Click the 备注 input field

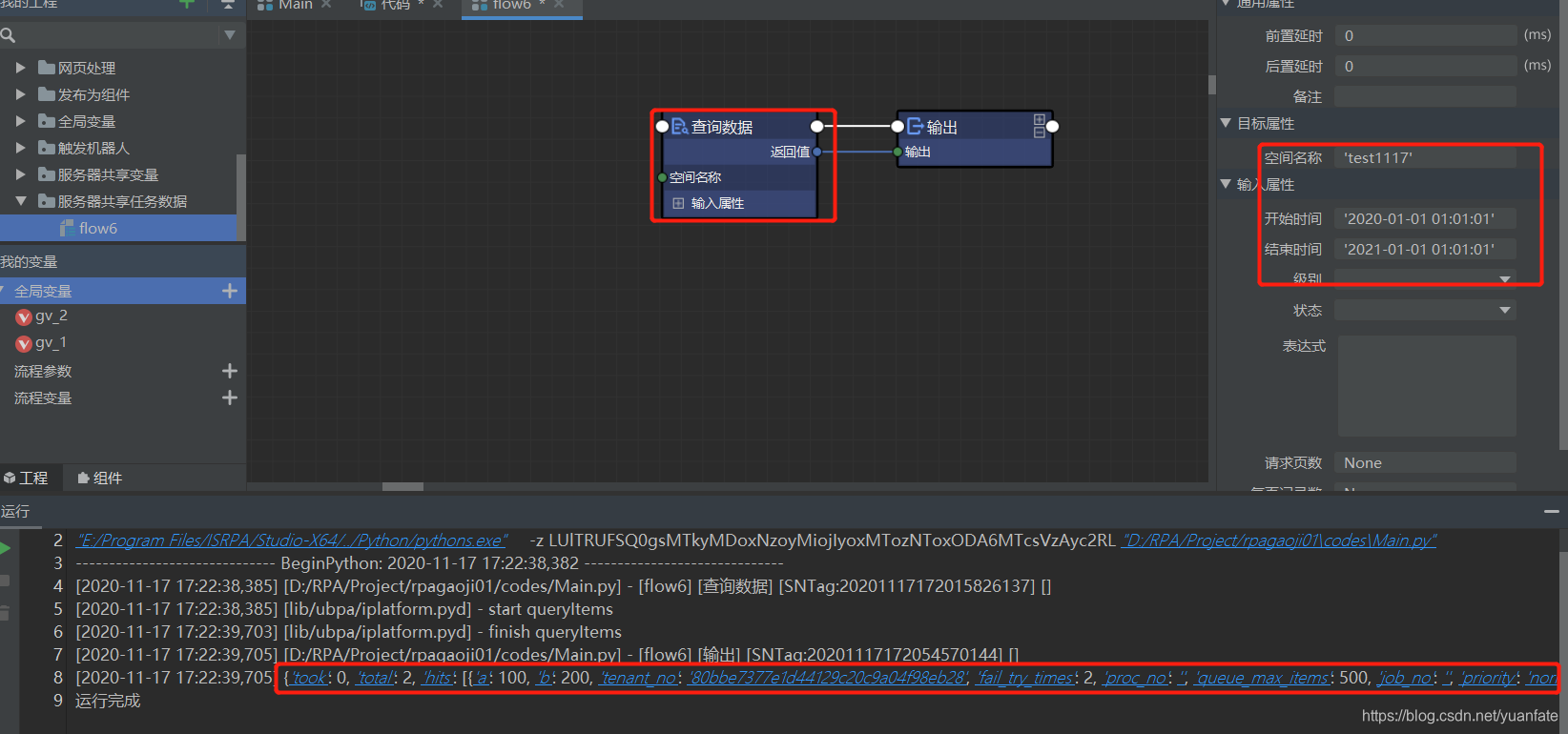pyautogui.click(x=1425, y=96)
